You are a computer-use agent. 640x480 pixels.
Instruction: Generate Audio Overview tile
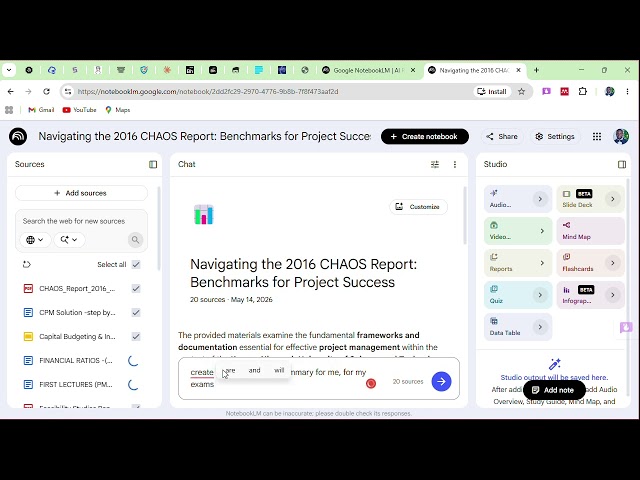point(518,199)
